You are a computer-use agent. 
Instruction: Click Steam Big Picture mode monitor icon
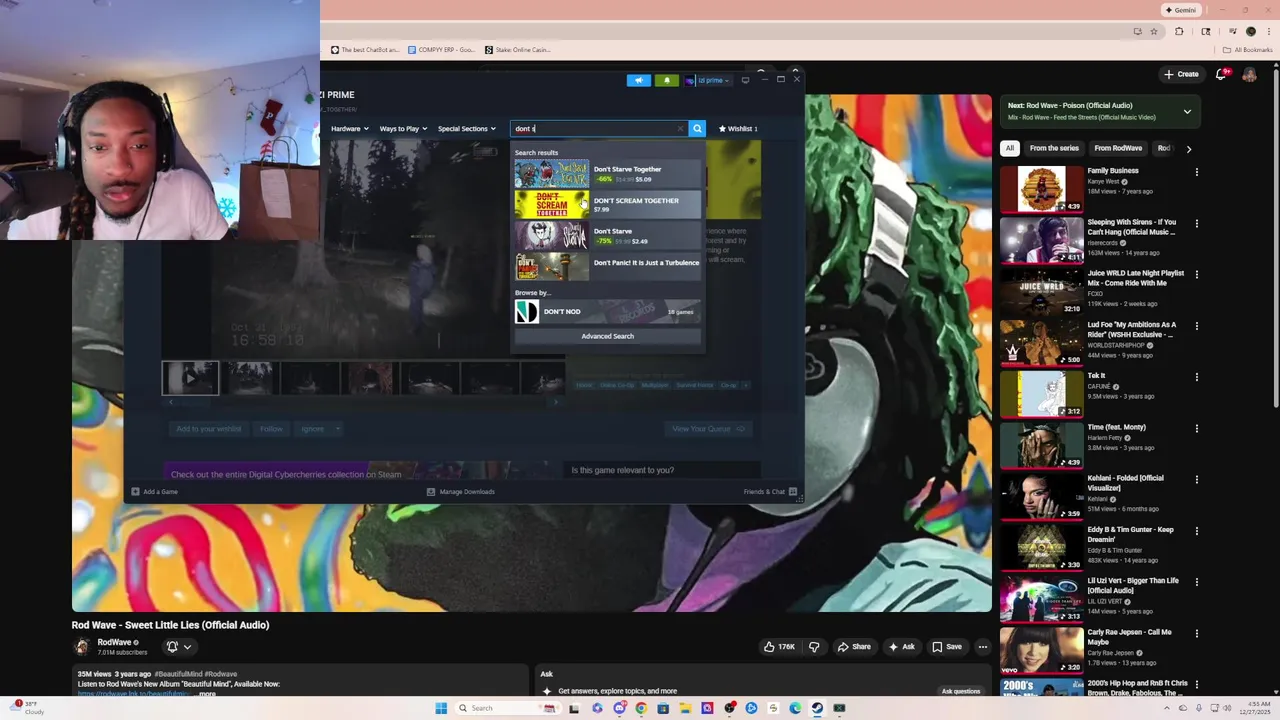tap(745, 80)
